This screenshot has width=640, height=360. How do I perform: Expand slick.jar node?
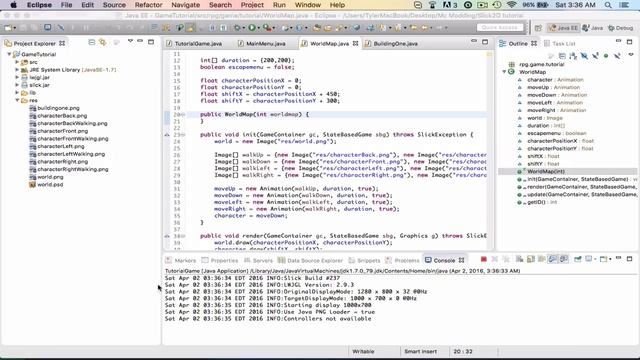point(17,85)
